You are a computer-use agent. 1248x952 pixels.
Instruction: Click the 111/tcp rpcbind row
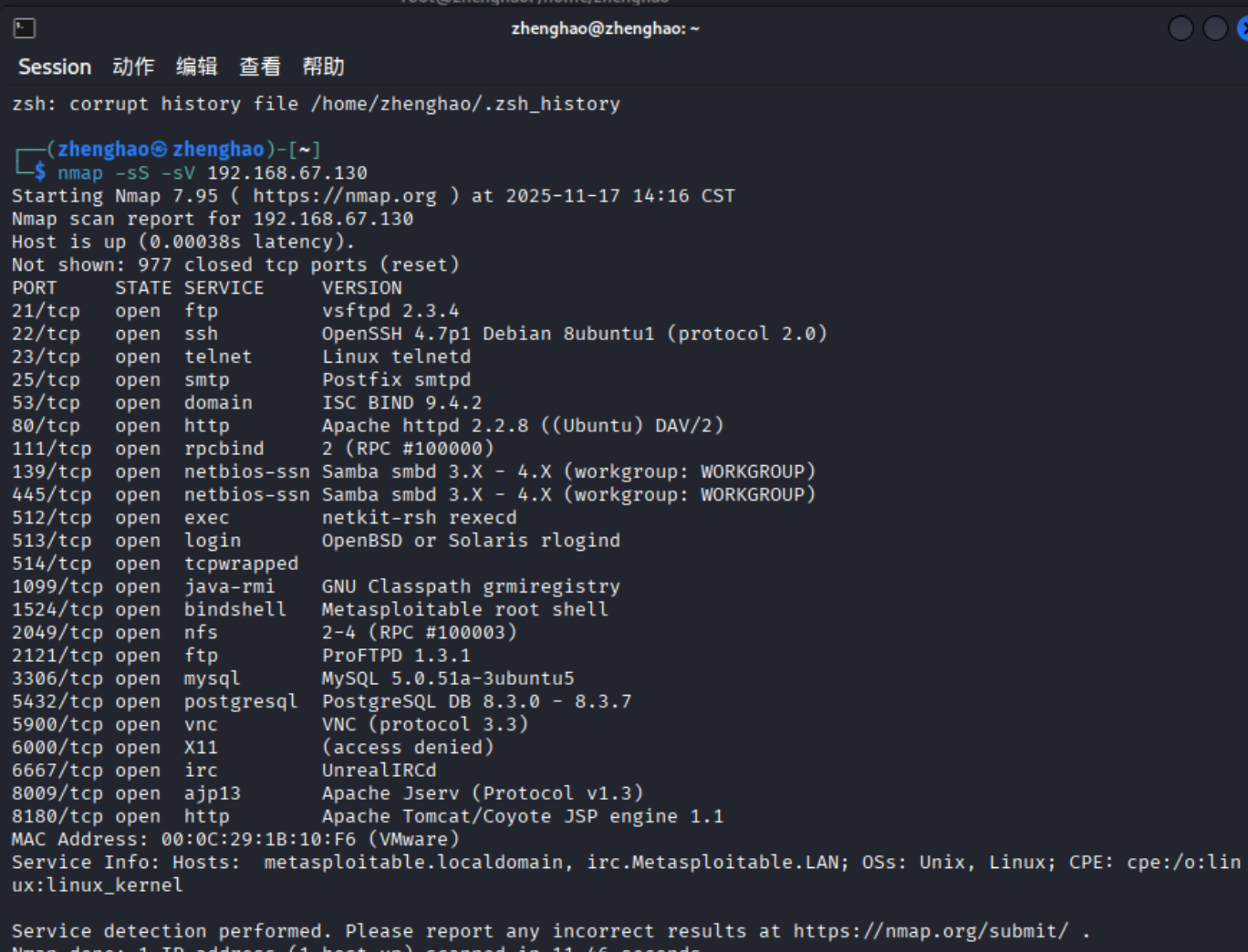tap(253, 449)
